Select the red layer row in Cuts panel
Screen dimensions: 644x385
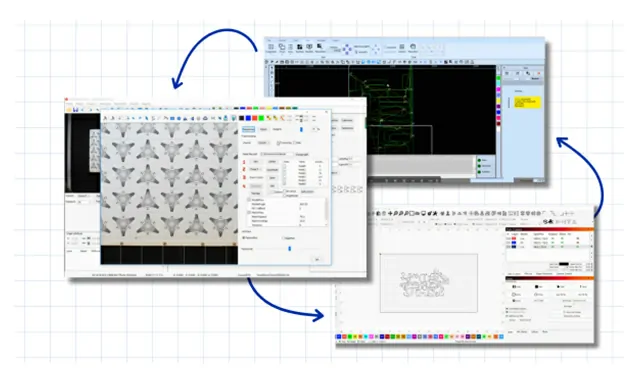click(x=548, y=238)
